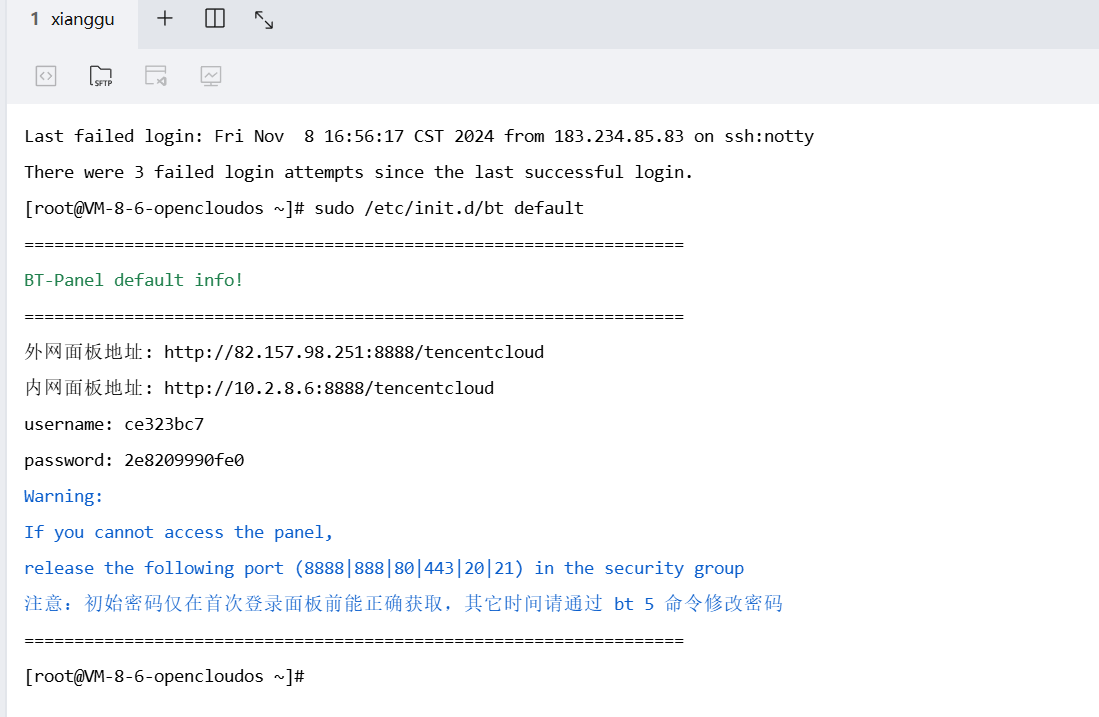Click the sudo /etc/init.d/bt default command
Image resolution: width=1099 pixels, height=717 pixels.
[x=449, y=208]
